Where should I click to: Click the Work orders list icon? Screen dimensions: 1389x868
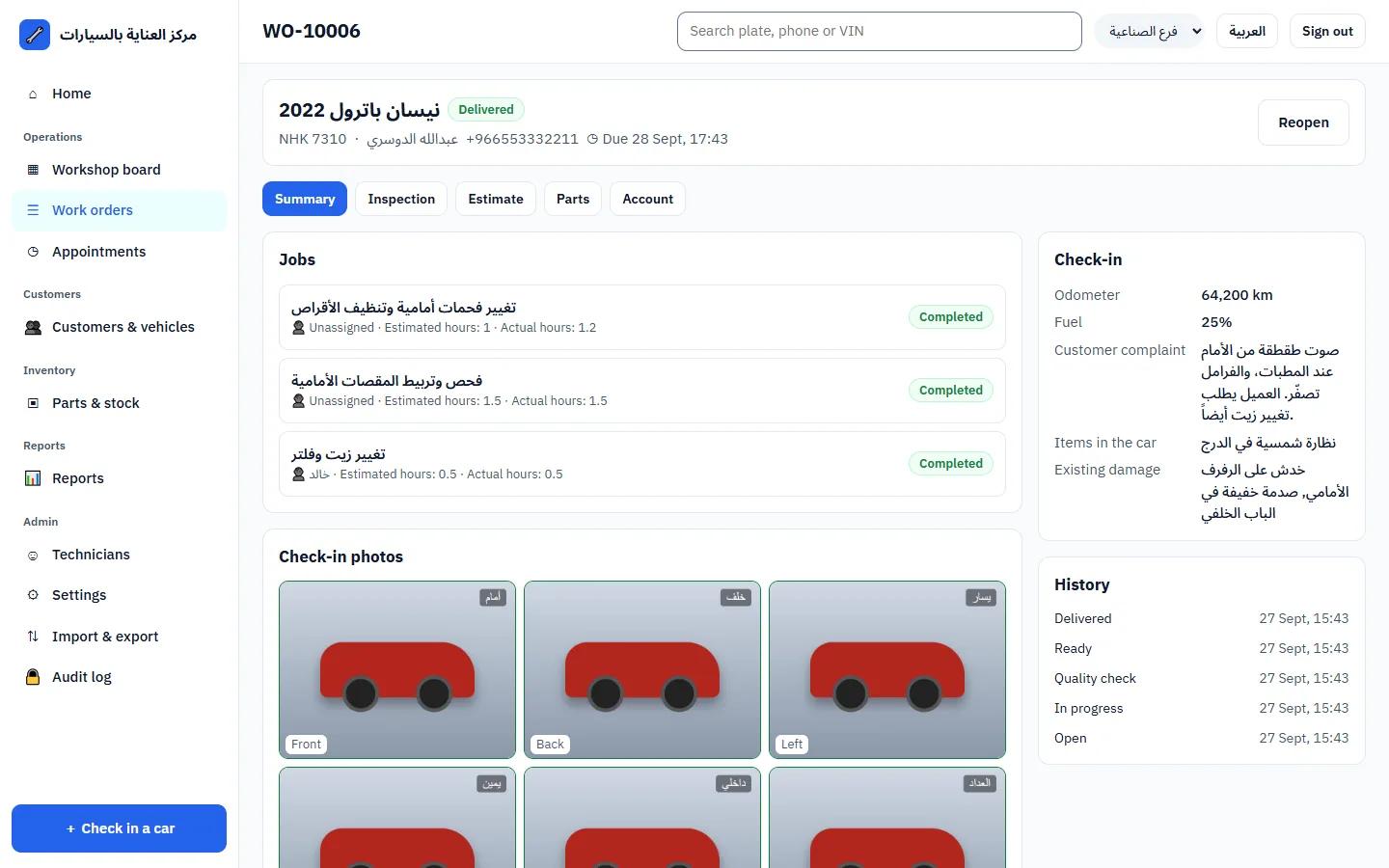[x=33, y=210]
